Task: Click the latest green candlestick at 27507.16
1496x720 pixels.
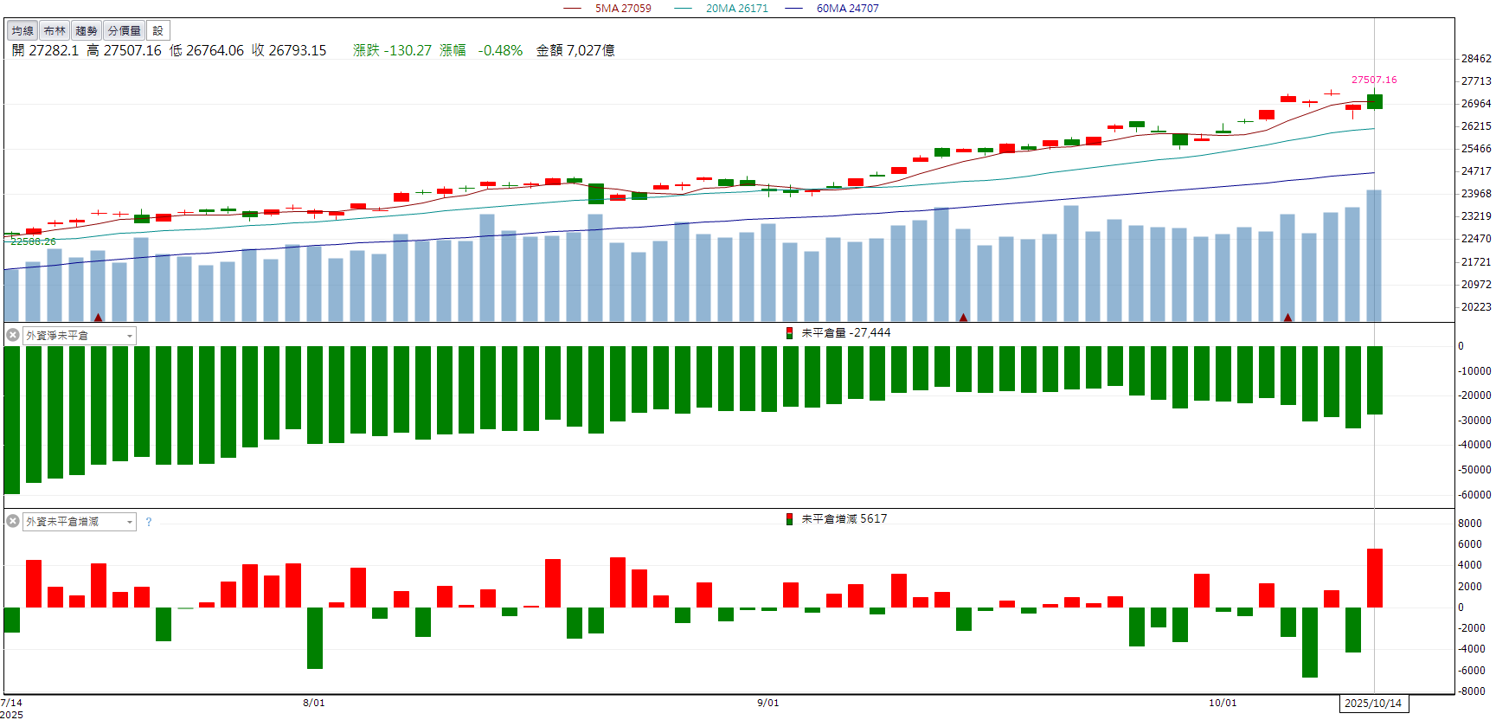Action: [x=1375, y=101]
